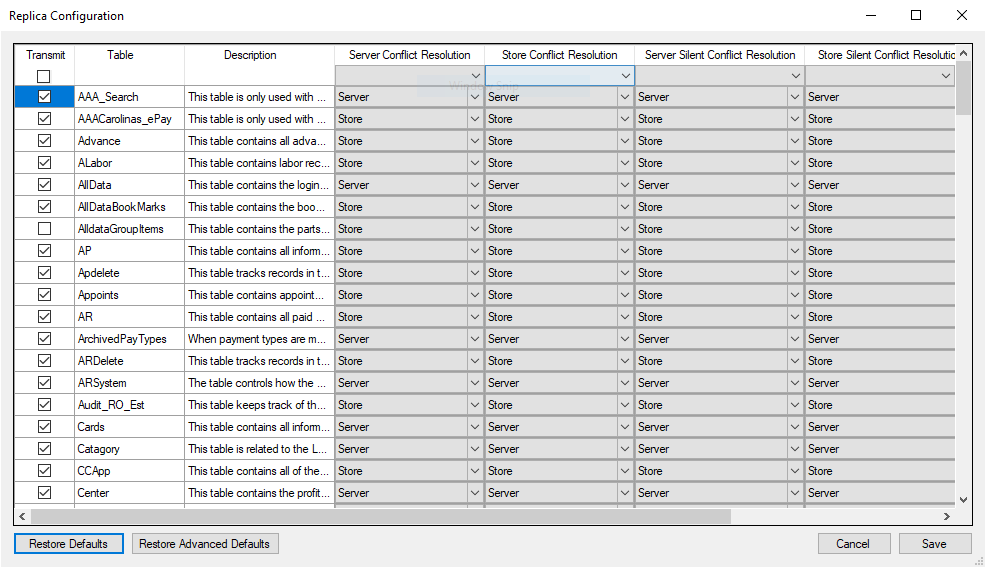This screenshot has width=986, height=568.
Task: Select Store Silent Conflict value for Center
Action: (880, 493)
